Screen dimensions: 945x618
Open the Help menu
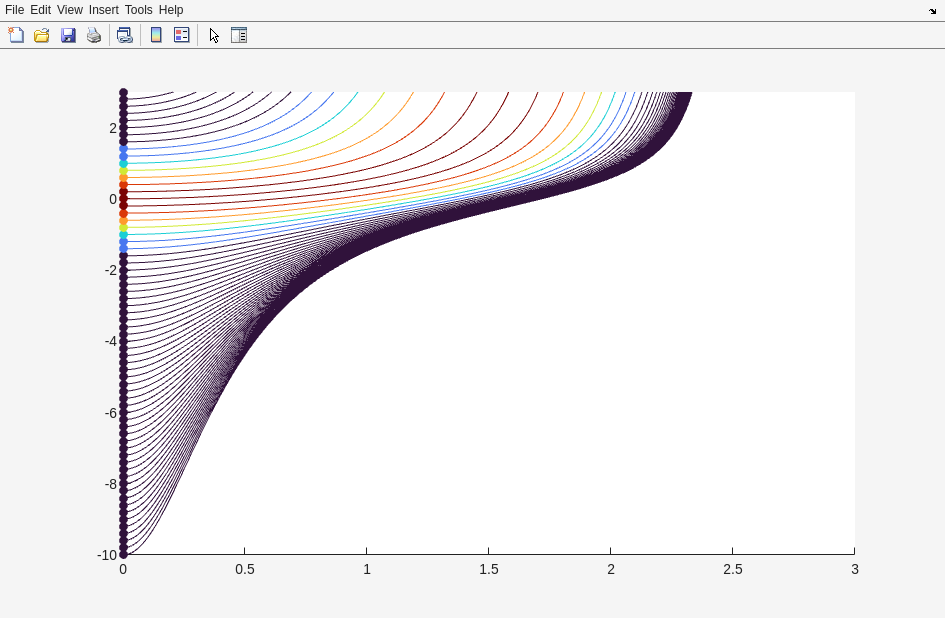[x=171, y=10]
